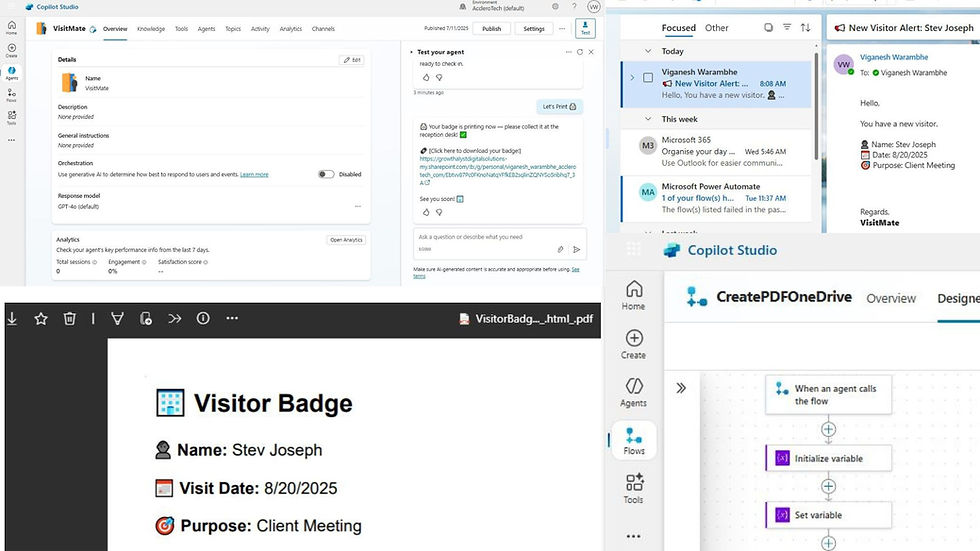Click the select-all icon in Outlook header
This screenshot has width=980, height=551.
tap(768, 27)
